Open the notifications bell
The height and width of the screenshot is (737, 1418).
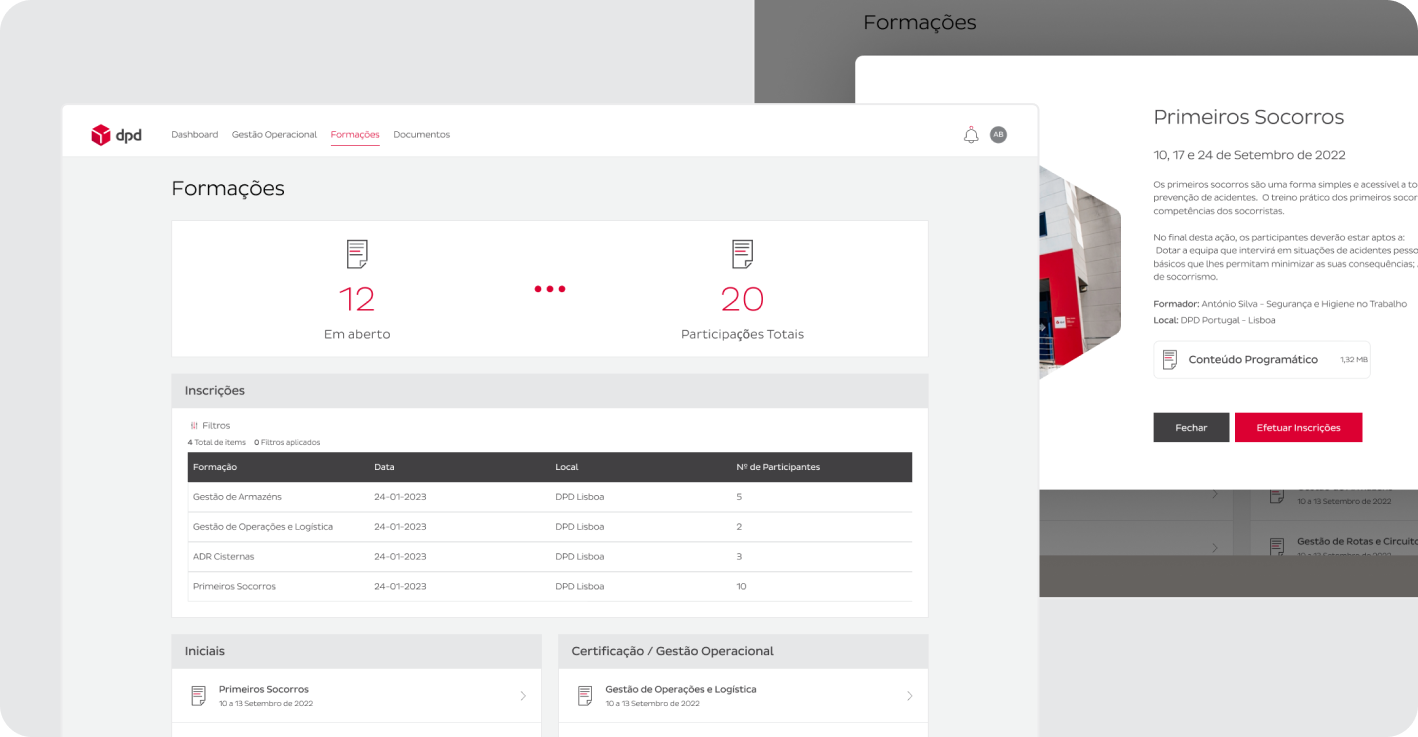[970, 135]
